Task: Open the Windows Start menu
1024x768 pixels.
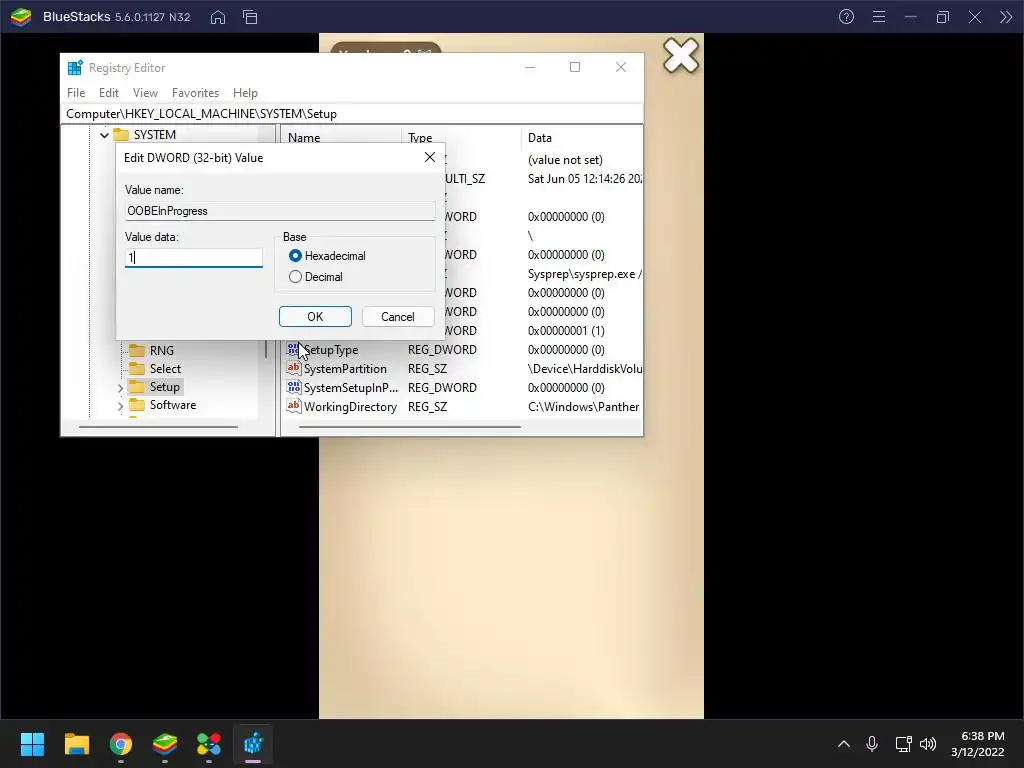Action: [x=32, y=744]
